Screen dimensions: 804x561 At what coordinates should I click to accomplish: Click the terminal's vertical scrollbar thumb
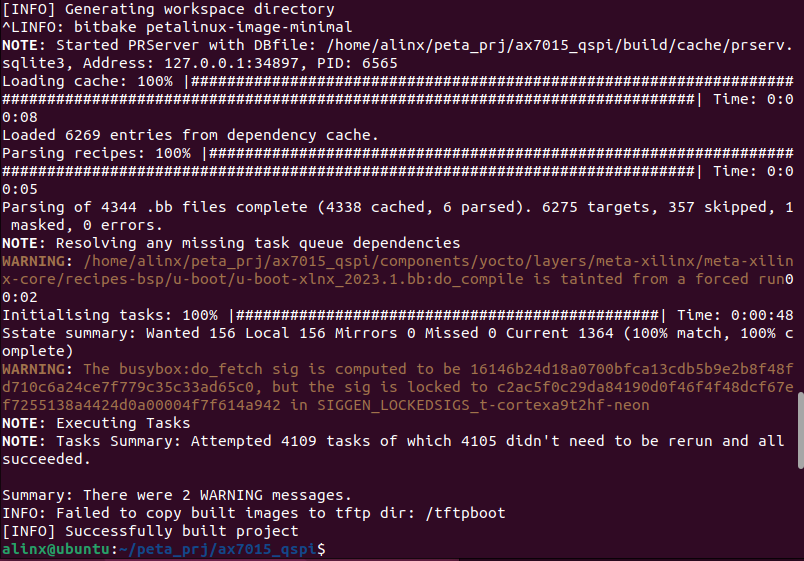coord(800,430)
